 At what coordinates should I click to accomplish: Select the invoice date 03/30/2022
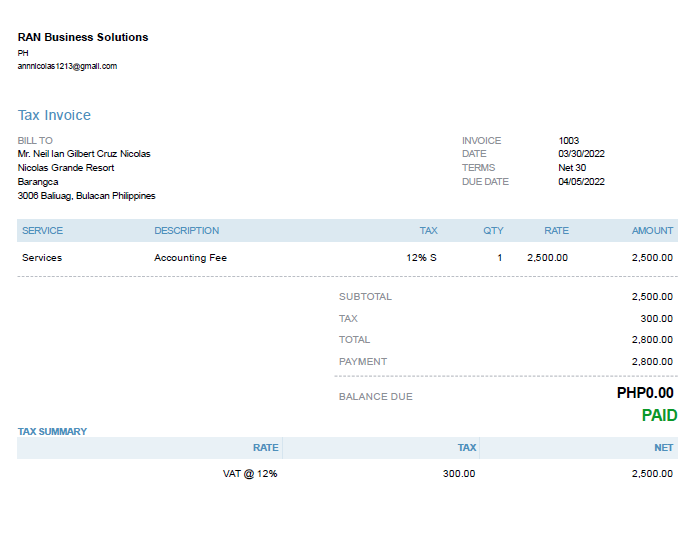pos(581,154)
